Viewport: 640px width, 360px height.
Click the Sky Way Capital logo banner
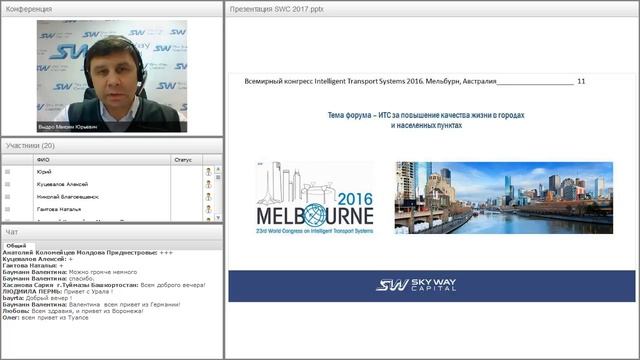[x=432, y=286]
